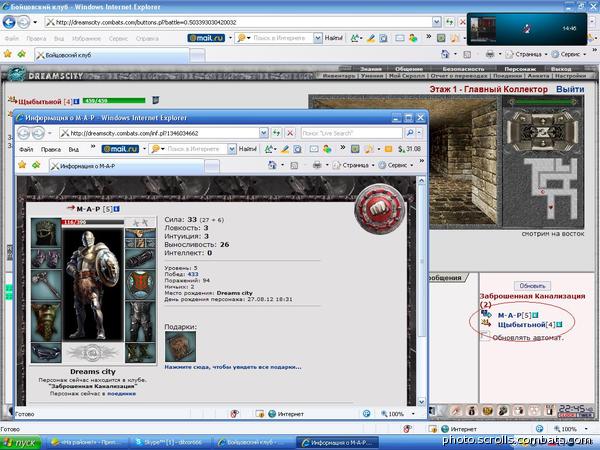This screenshot has height=450, width=600.
Task: Click info icon next to Щыбытьной[4] in room list
Action: coord(559,324)
